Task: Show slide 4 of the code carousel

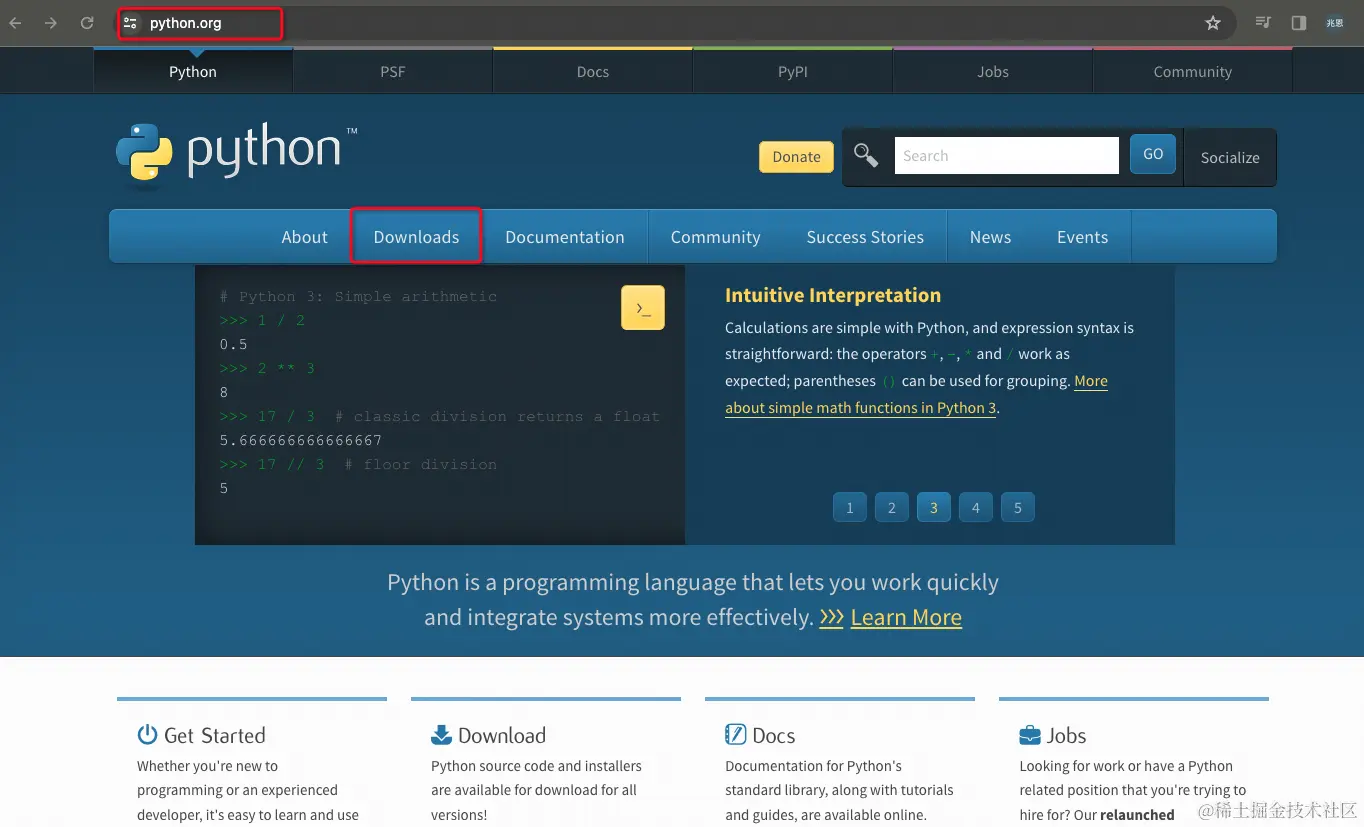Action: [976, 507]
